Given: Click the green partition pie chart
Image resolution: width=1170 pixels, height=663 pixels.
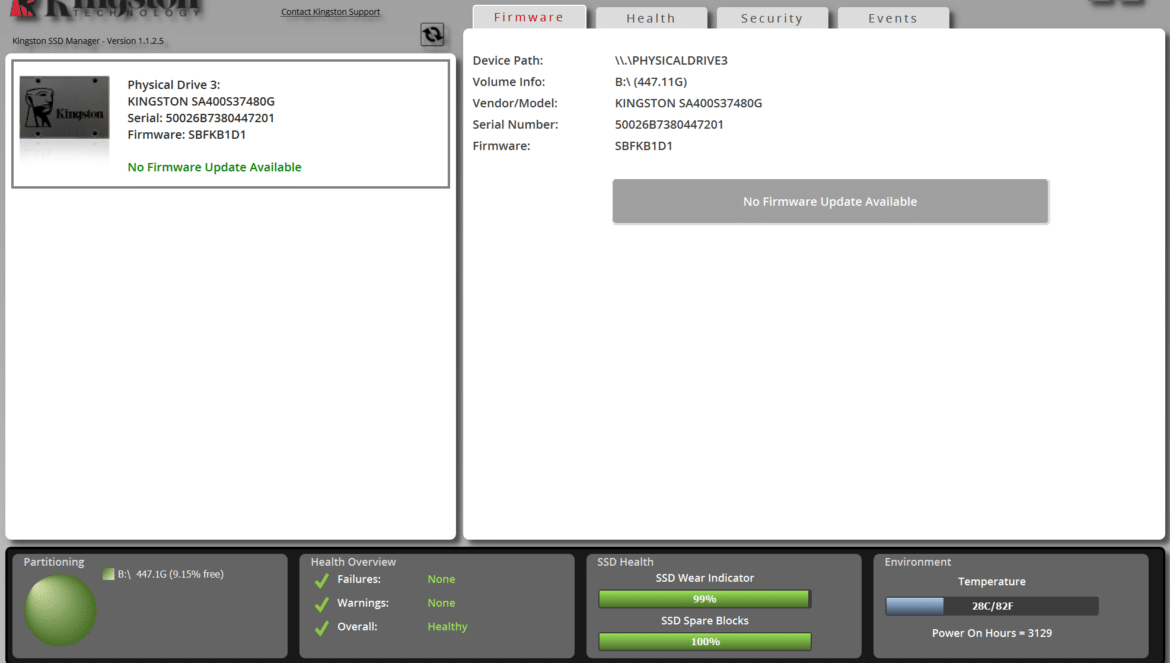Looking at the screenshot, I should click(60, 610).
